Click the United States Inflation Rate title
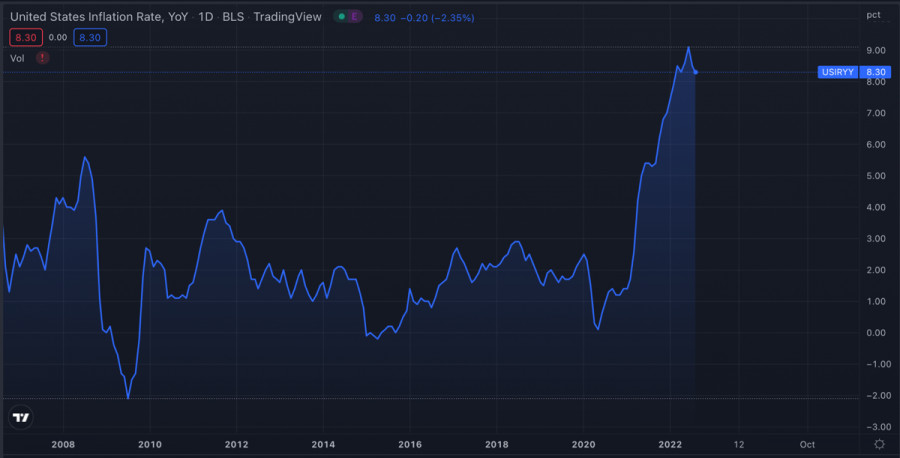Screen dimensions: 900x458 pyautogui.click(x=98, y=17)
